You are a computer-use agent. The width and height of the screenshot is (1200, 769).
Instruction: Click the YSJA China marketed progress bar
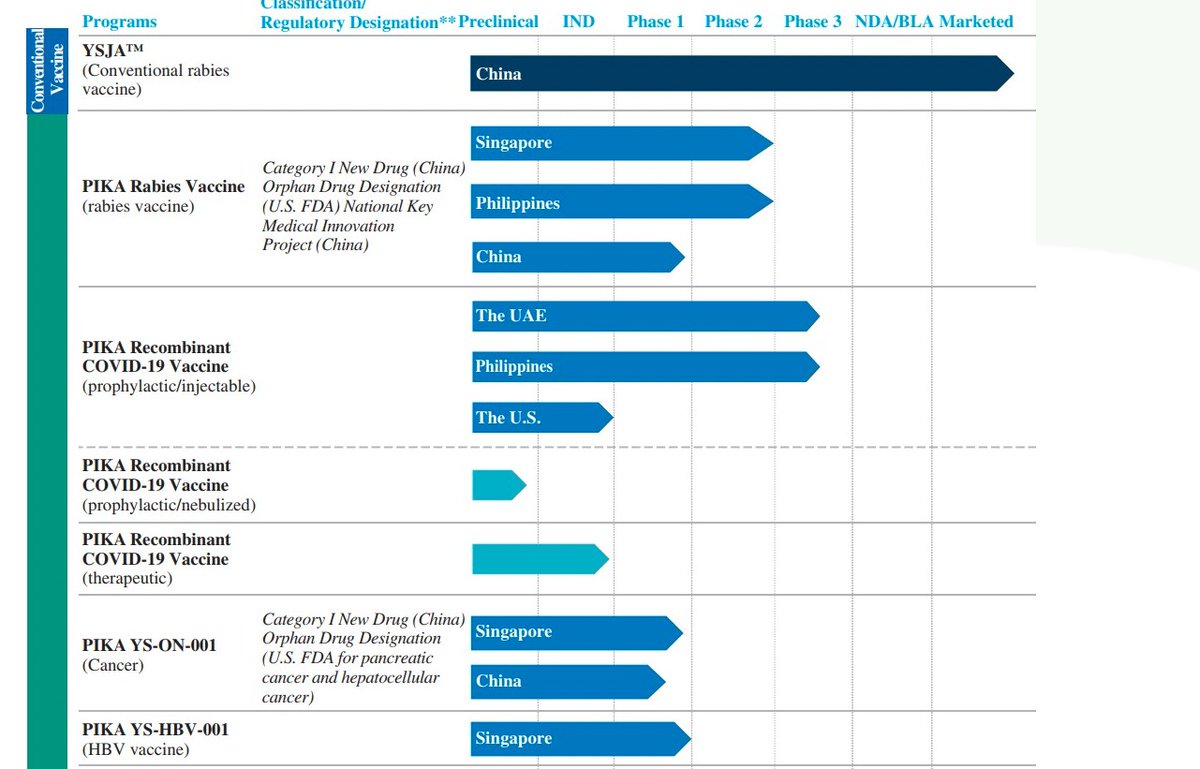742,73
